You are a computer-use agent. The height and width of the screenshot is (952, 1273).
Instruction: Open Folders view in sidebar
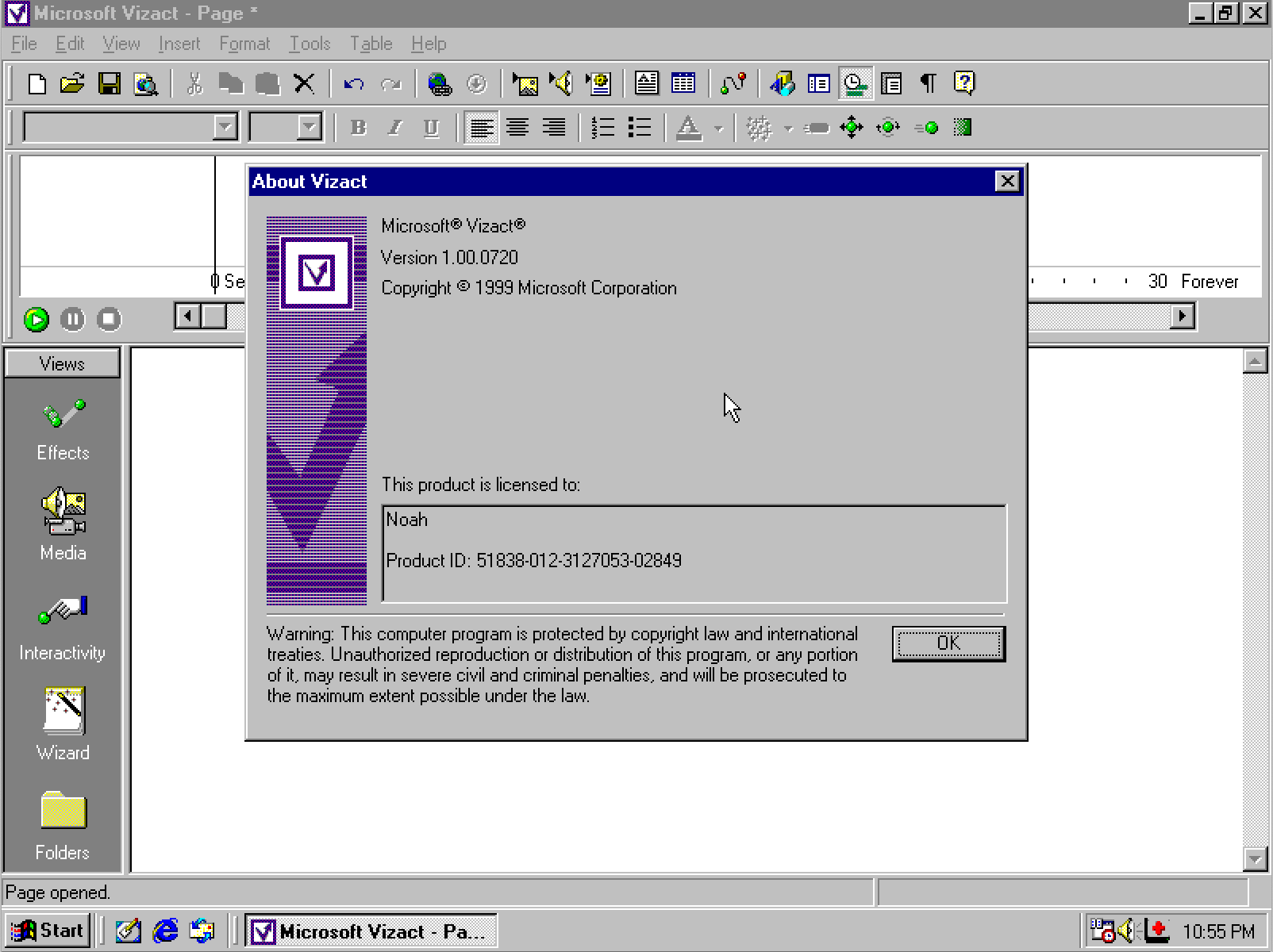click(63, 826)
